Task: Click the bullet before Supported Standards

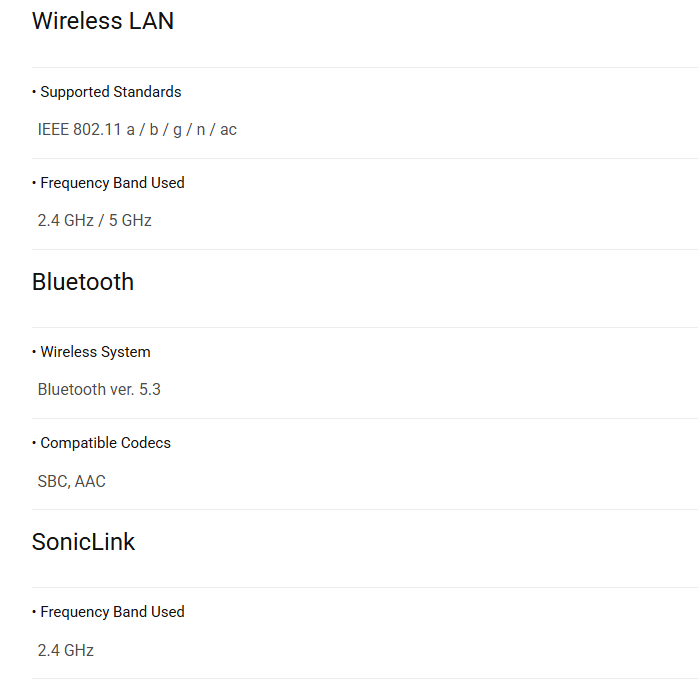Action: coord(34,92)
